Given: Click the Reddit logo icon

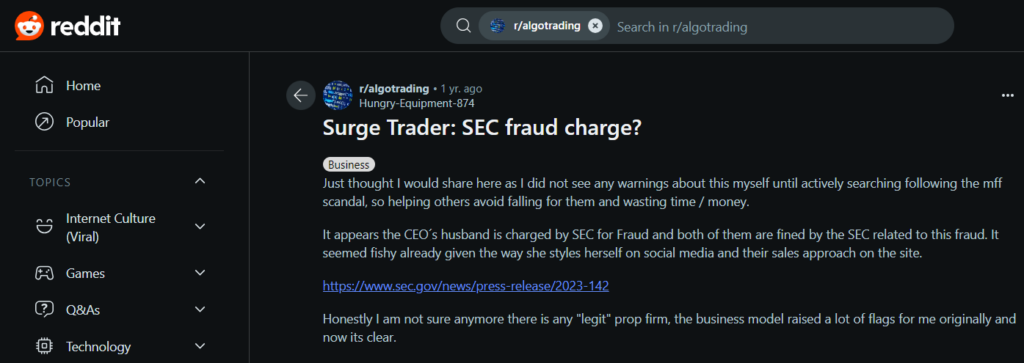Looking at the screenshot, I should pos(29,26).
